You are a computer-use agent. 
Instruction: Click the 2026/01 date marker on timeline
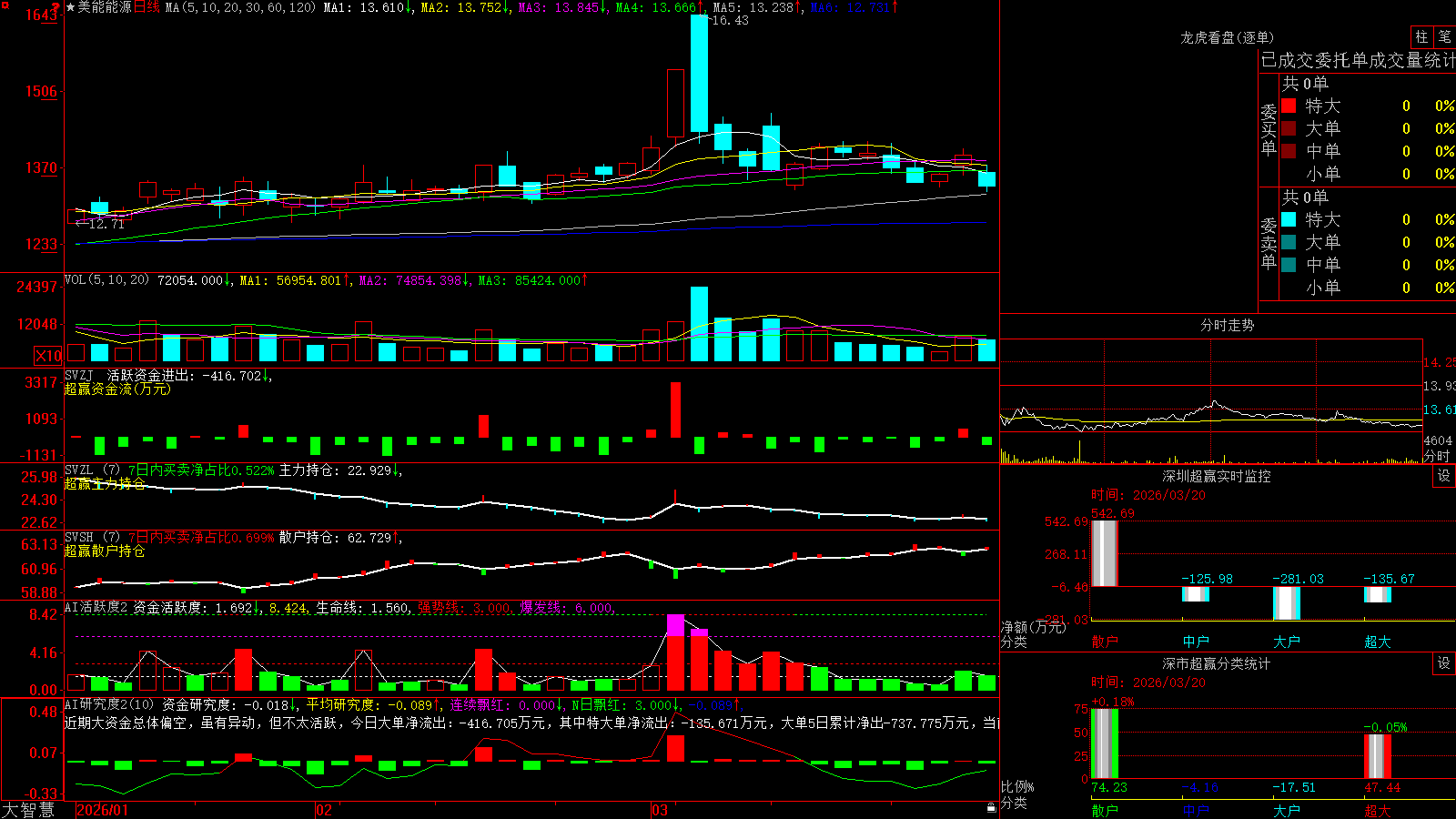pos(103,810)
